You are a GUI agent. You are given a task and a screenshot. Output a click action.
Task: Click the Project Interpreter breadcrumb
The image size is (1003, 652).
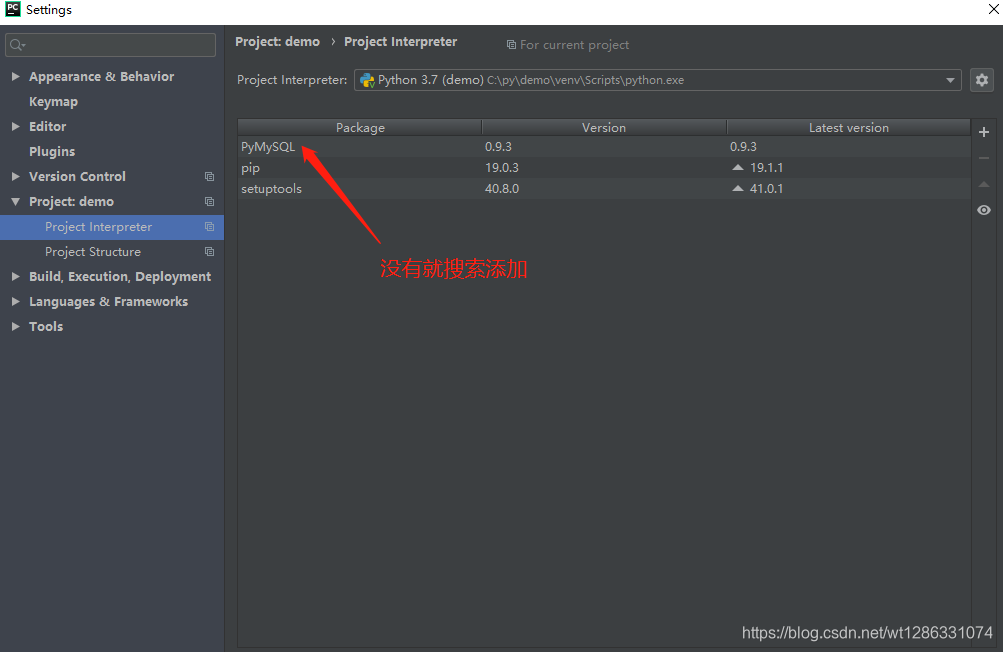[x=400, y=42]
